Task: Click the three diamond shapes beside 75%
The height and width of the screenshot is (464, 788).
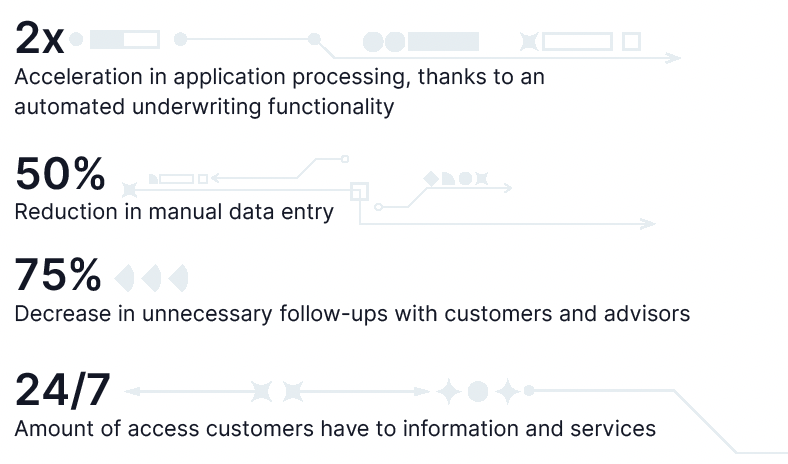Action: tap(151, 277)
